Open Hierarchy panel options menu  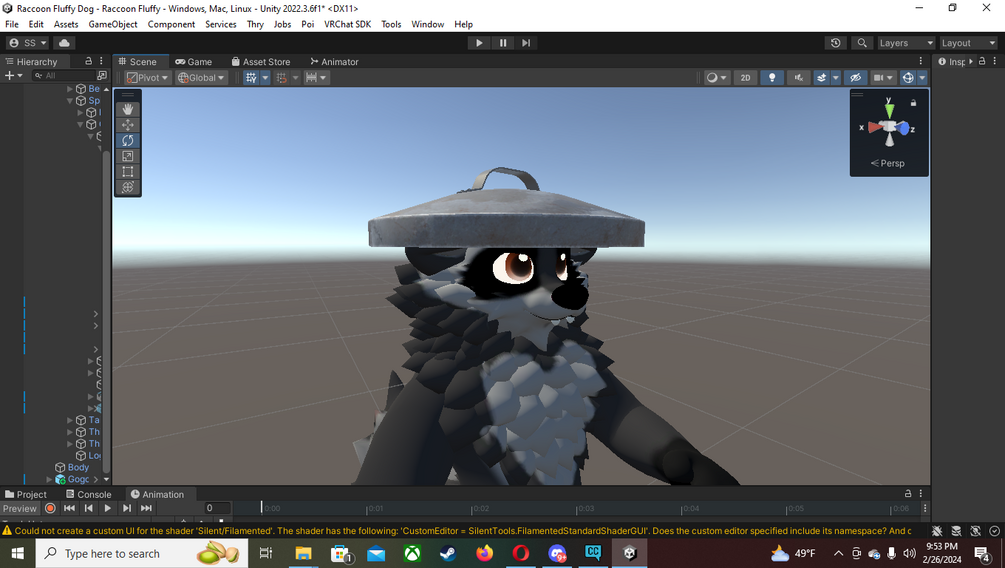tap(101, 61)
